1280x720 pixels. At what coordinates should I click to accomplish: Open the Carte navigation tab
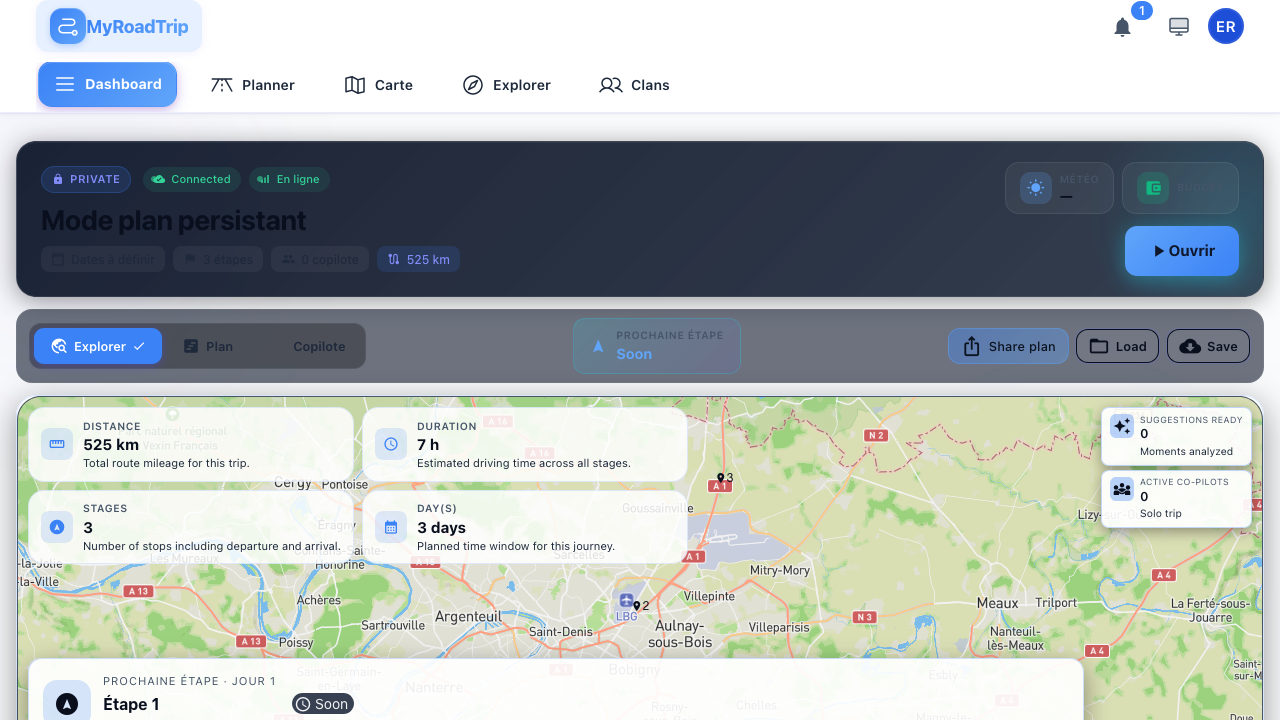point(379,85)
